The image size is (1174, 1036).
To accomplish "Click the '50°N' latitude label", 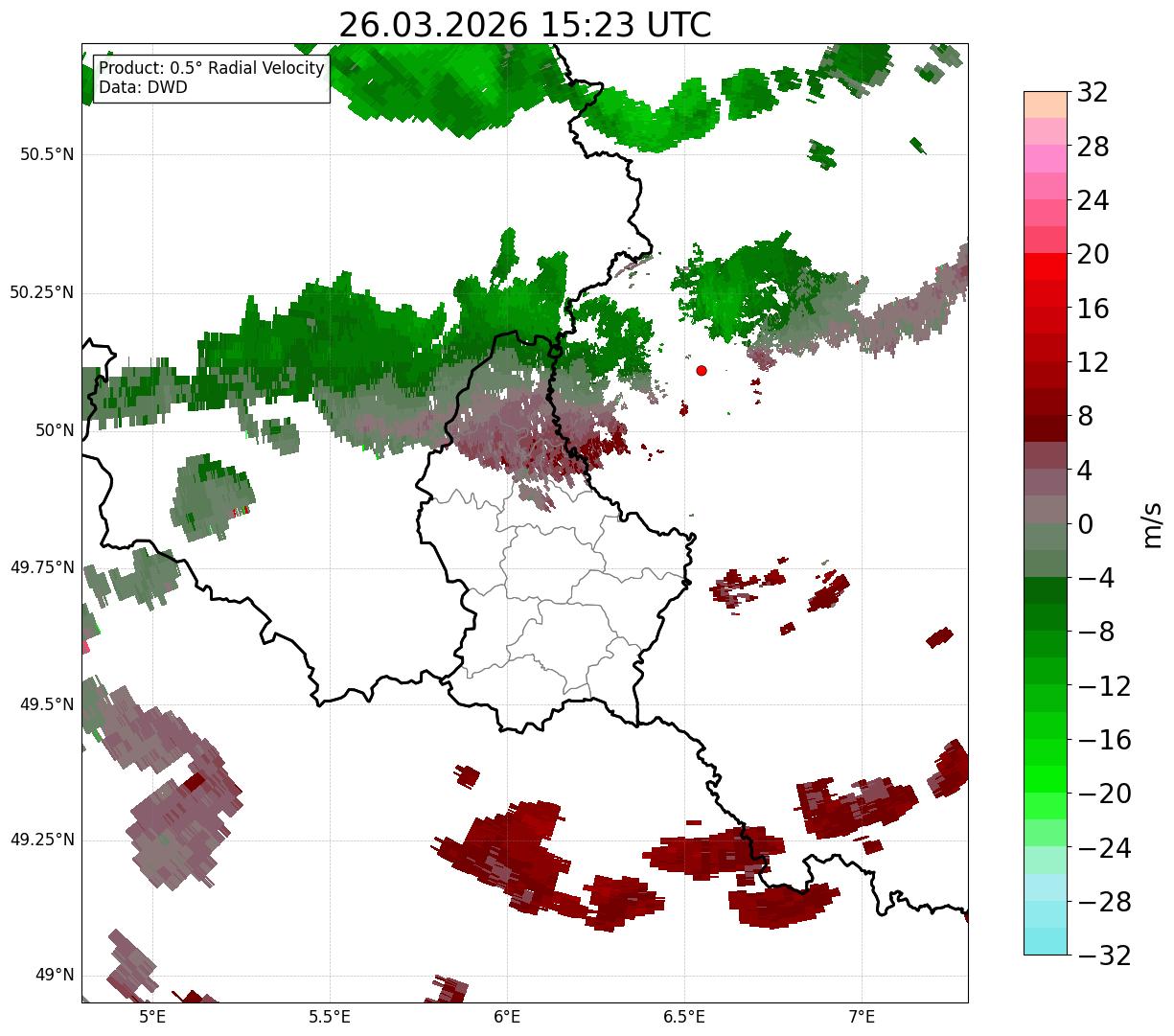I will [x=53, y=430].
